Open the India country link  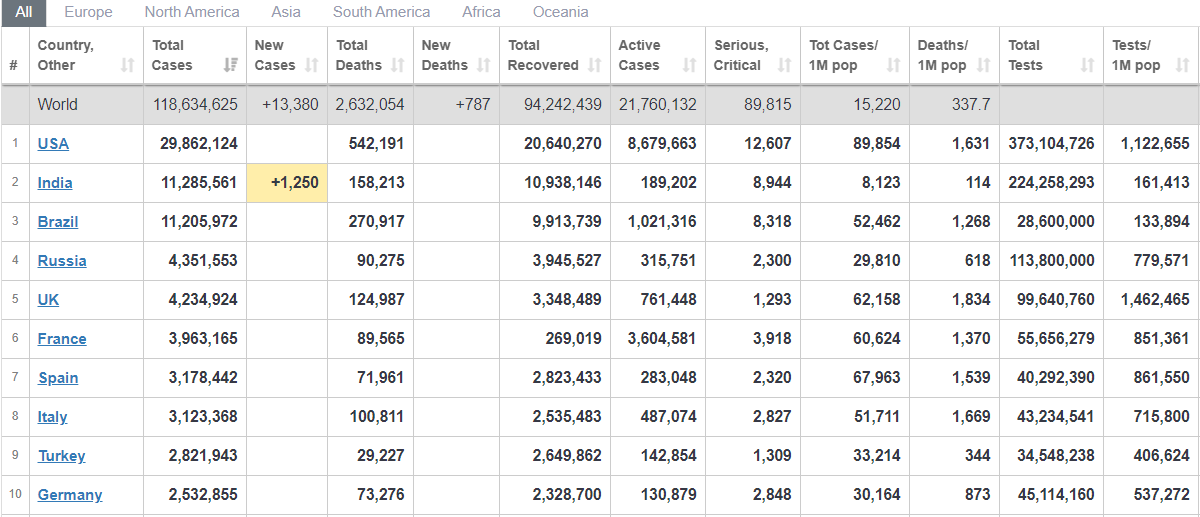pos(55,182)
